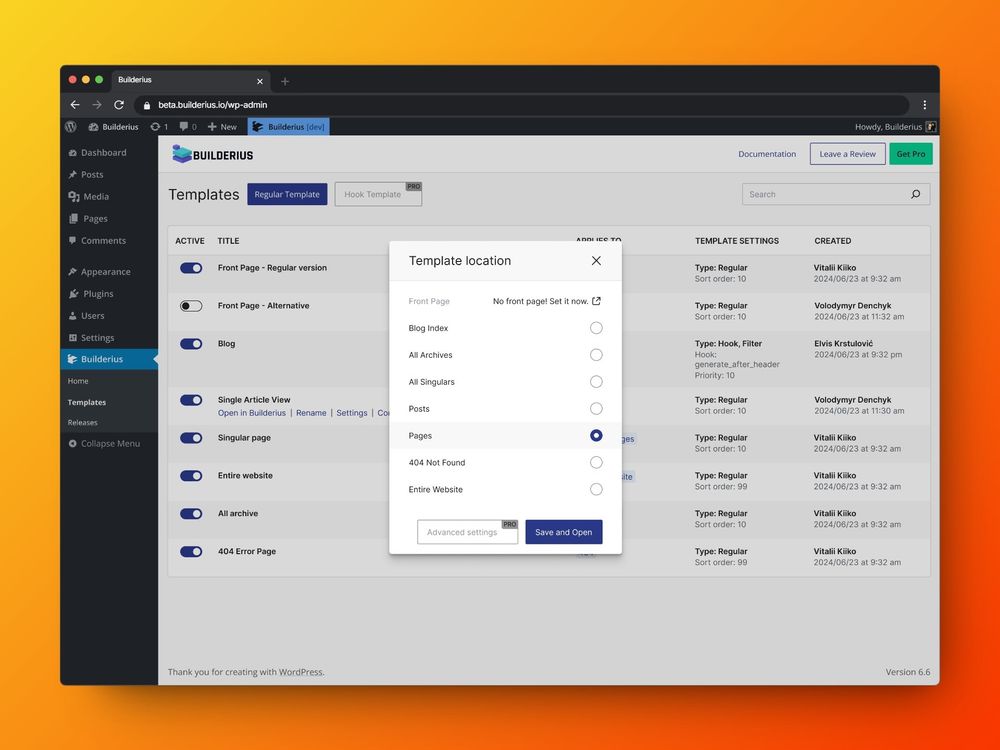Open the browser three-dot menu

924,105
